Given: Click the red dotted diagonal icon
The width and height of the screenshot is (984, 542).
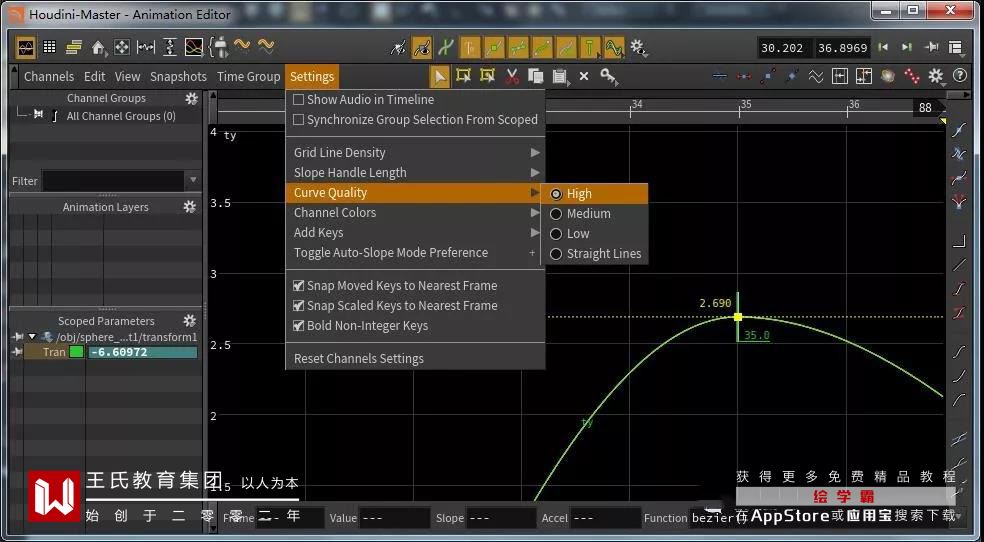Looking at the screenshot, I should (x=911, y=77).
